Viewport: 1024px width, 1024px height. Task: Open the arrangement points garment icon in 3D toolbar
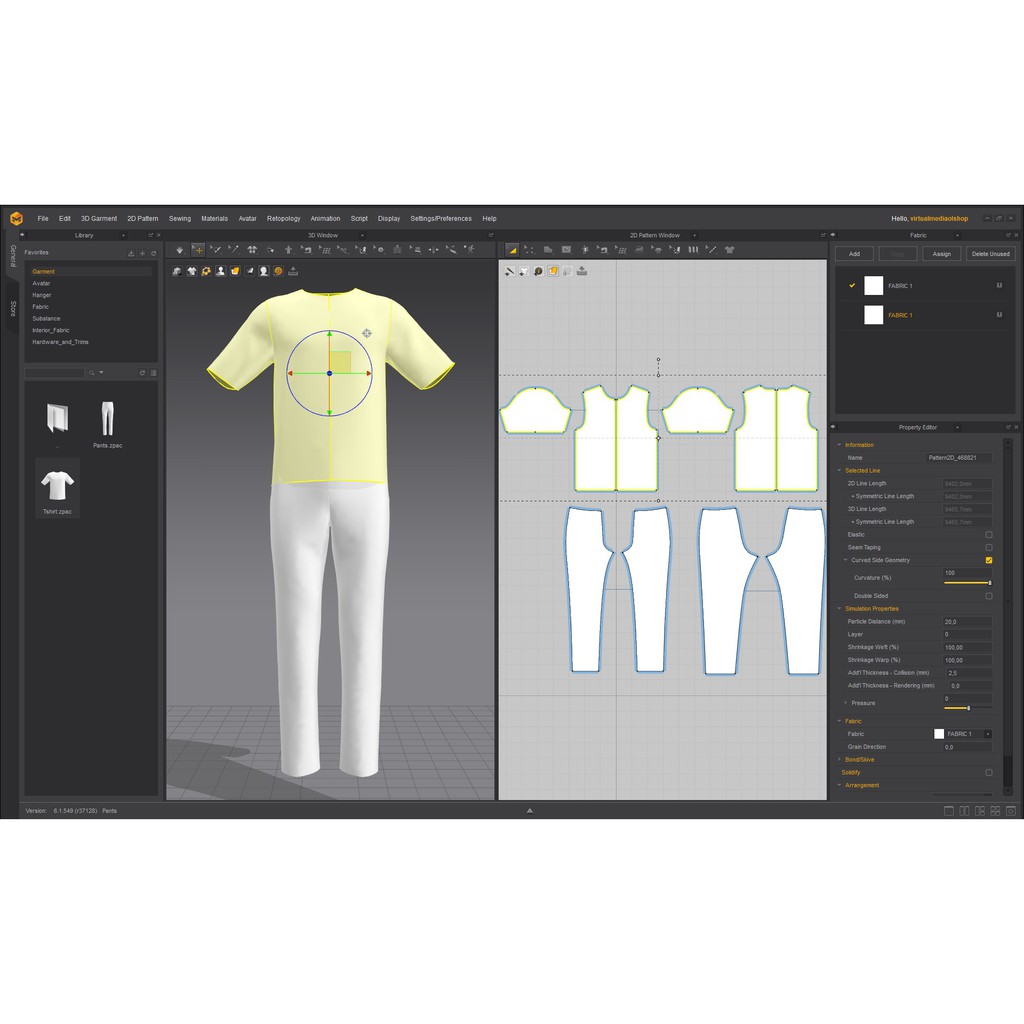(252, 249)
